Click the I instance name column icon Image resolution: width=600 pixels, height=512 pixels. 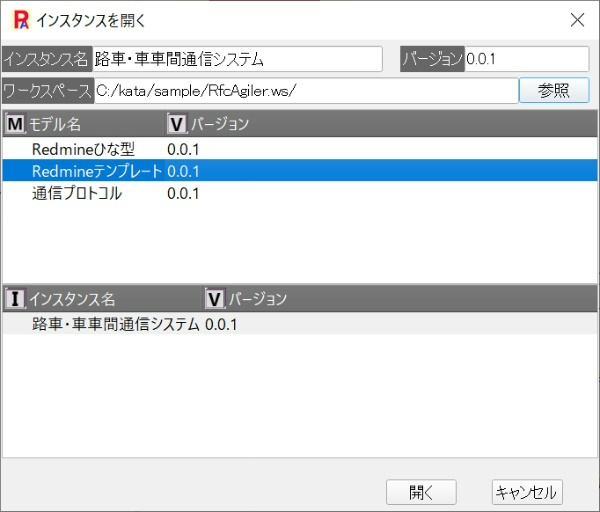[x=15, y=298]
